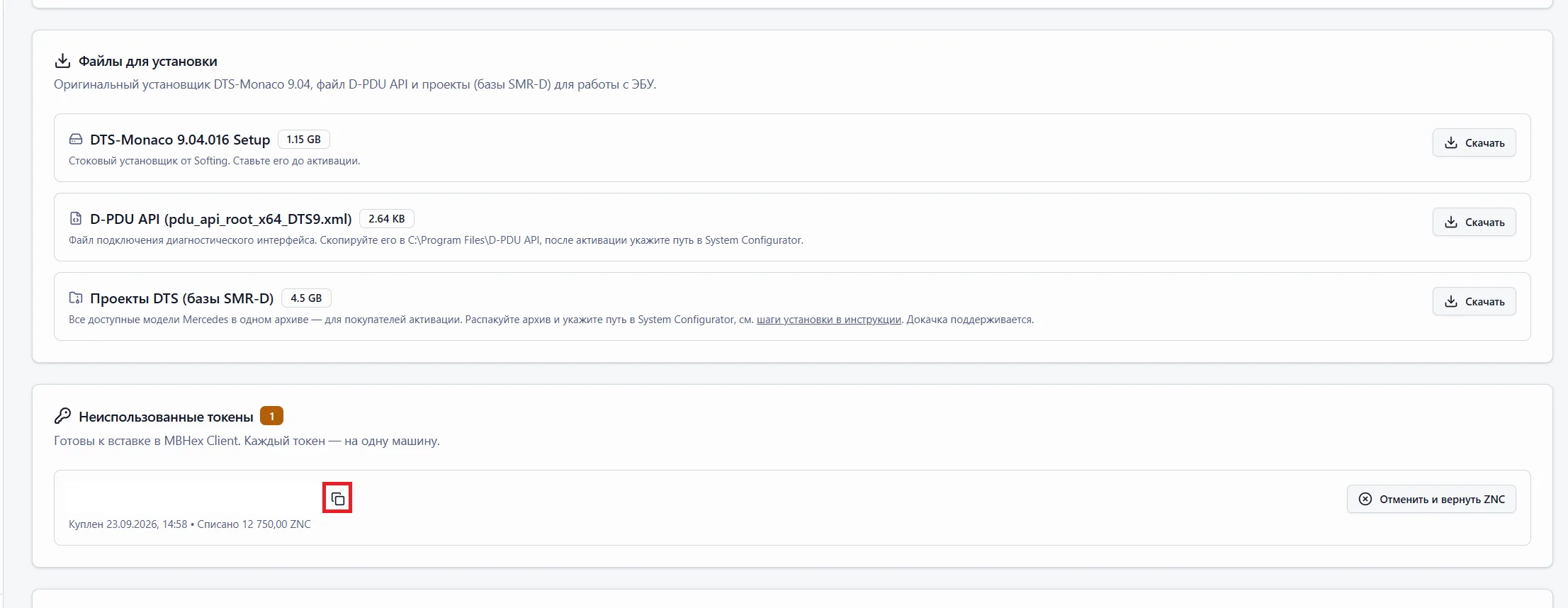Select the DTS-Monaco 9.04.016 Setup title
This screenshot has width=1568, height=608.
pyautogui.click(x=180, y=140)
